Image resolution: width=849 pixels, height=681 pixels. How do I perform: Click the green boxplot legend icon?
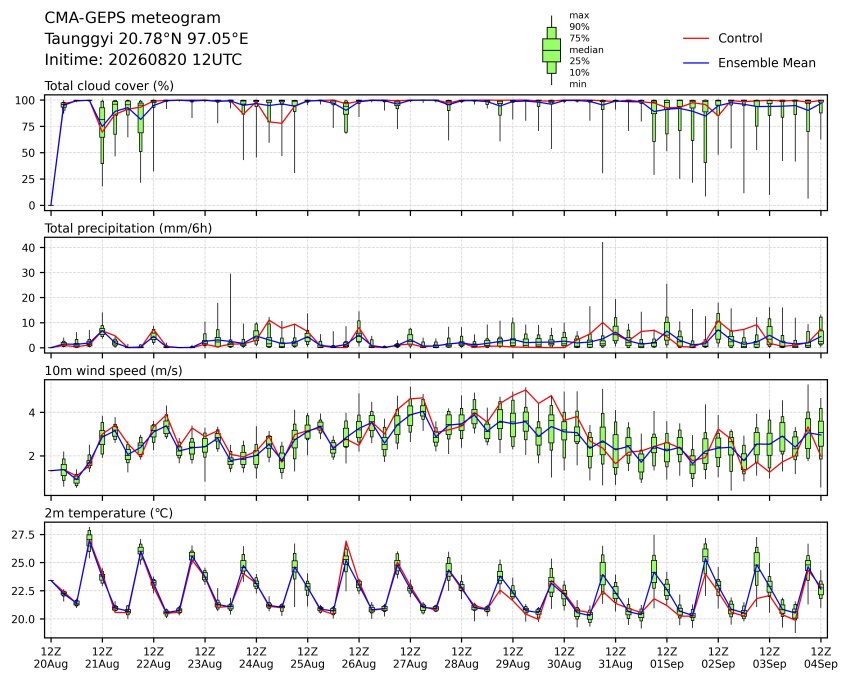click(552, 50)
